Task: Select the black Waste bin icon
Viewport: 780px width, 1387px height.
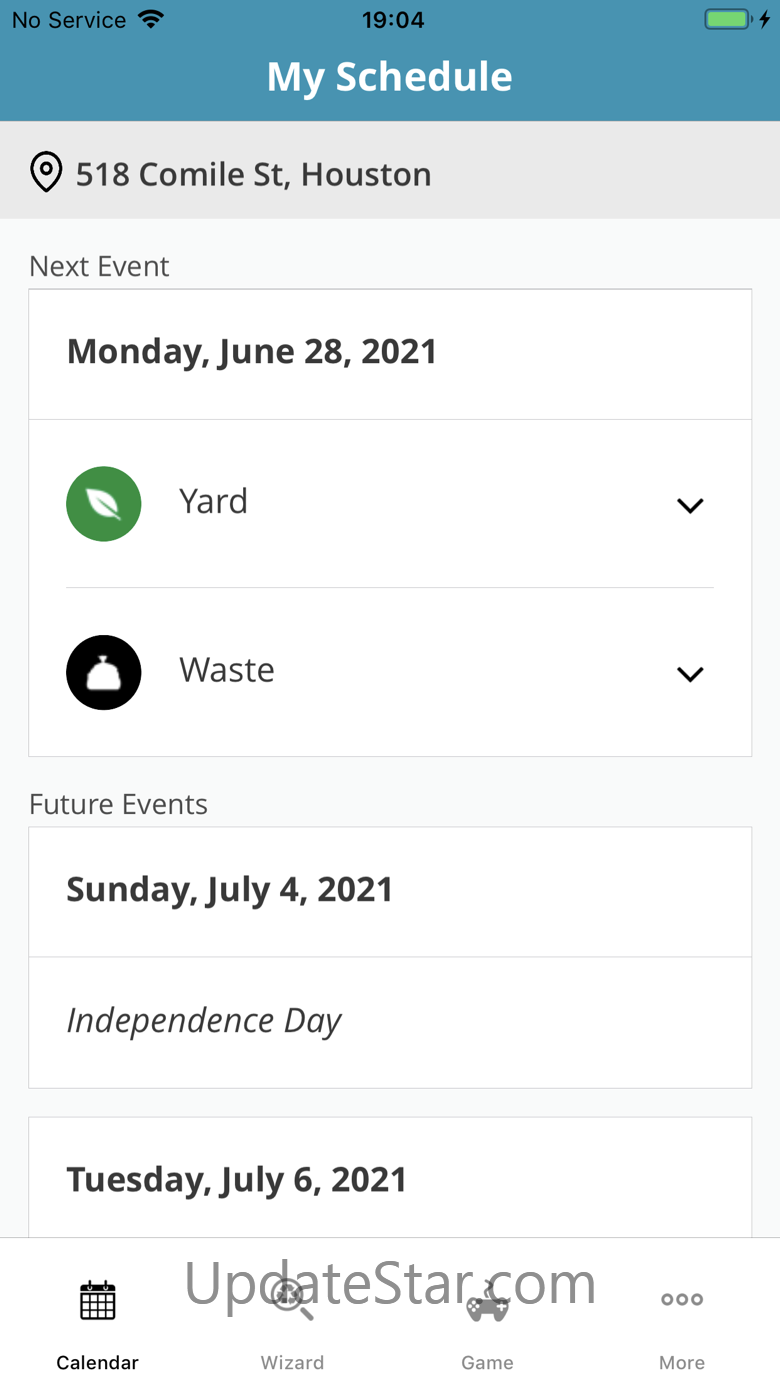Action: coord(104,673)
